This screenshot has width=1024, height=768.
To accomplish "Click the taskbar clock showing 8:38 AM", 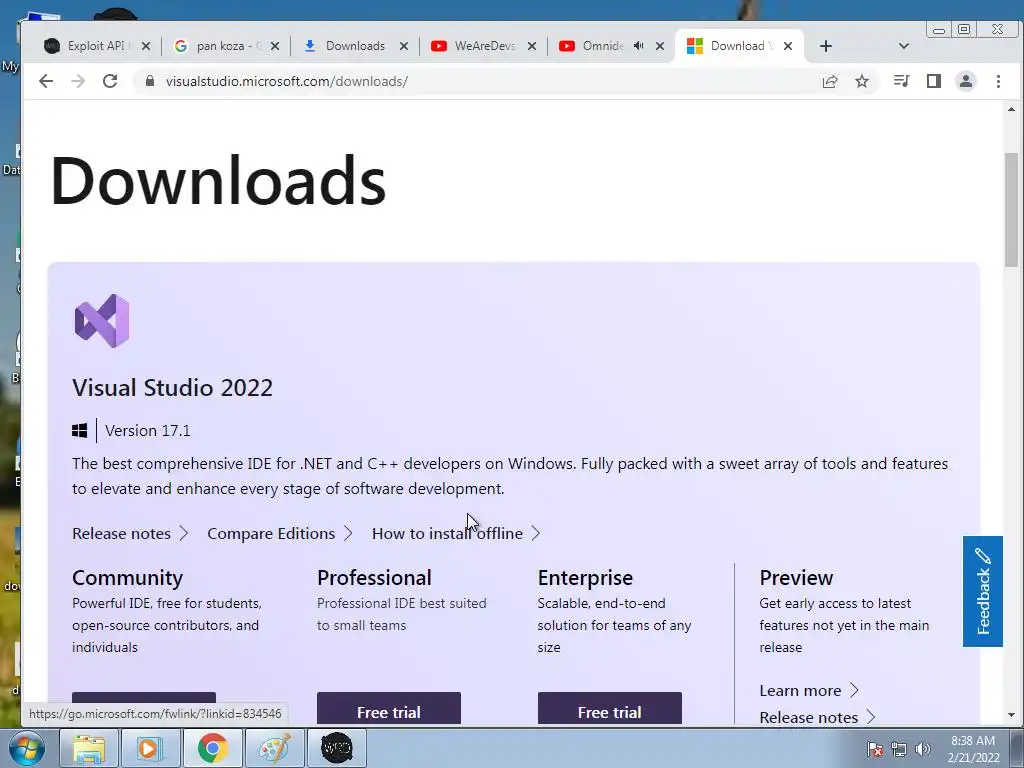I will pos(973,749).
